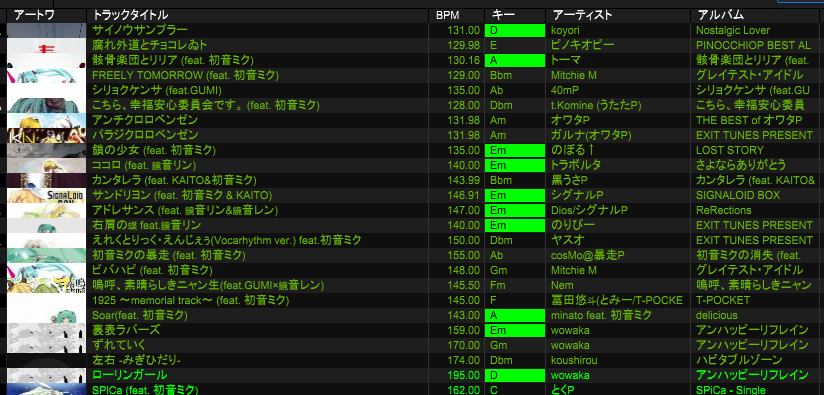The height and width of the screenshot is (395, 824).
Task: Click track title アドレサンス
Action: (185, 210)
